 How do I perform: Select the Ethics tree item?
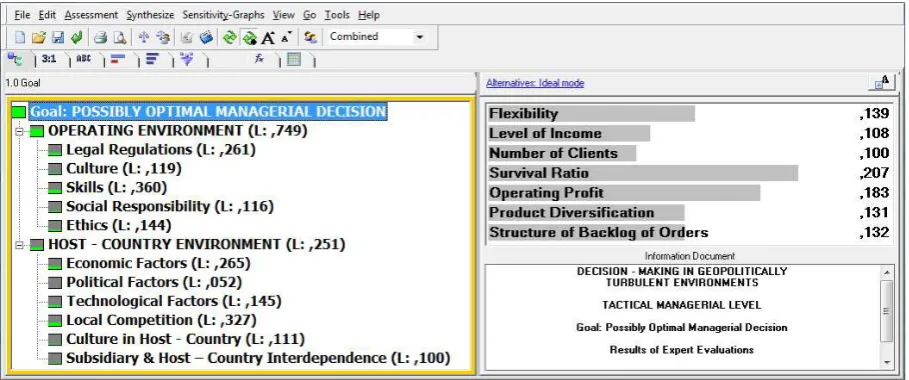tap(118, 225)
